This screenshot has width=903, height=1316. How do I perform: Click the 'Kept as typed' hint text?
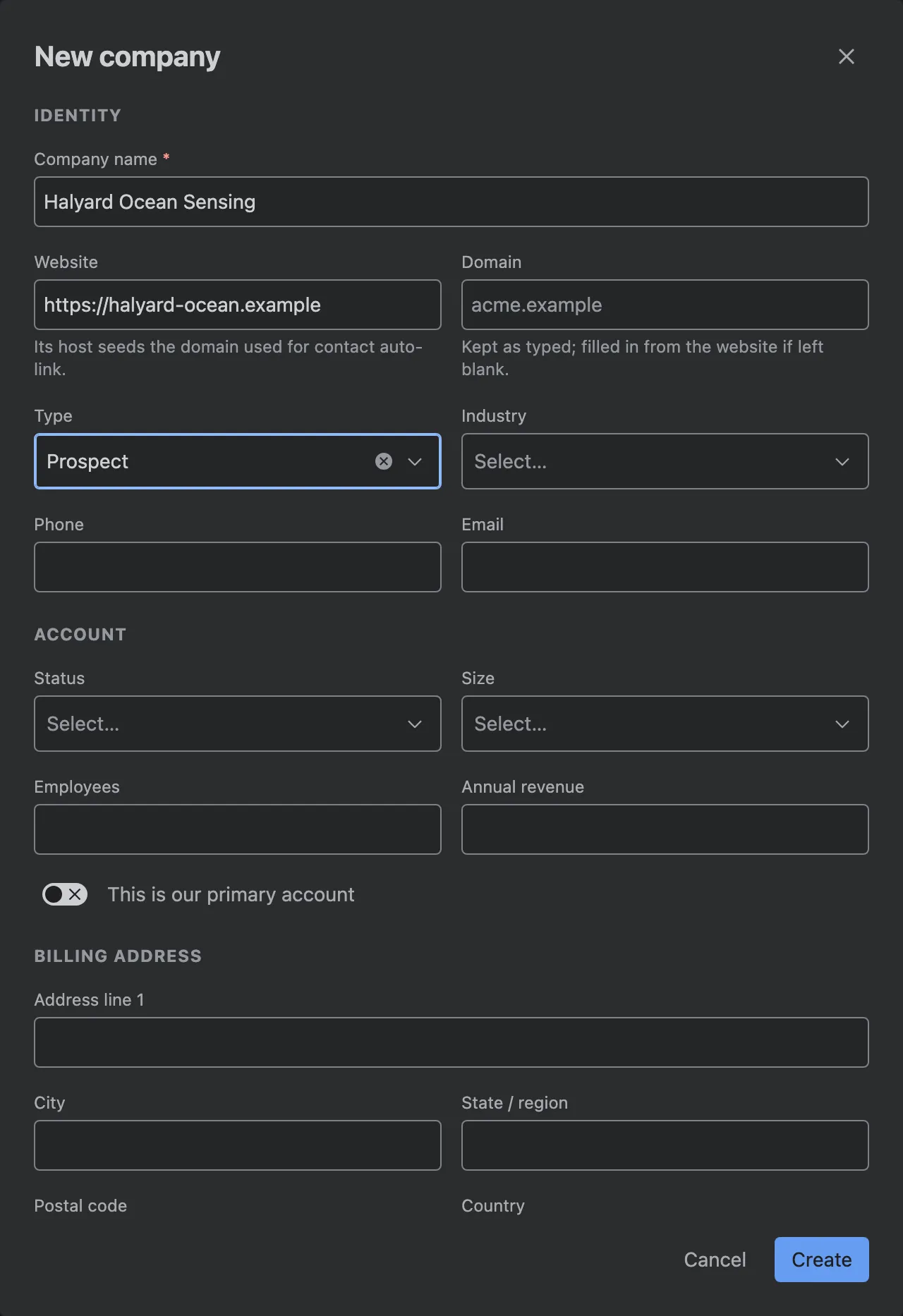pyautogui.click(x=642, y=358)
